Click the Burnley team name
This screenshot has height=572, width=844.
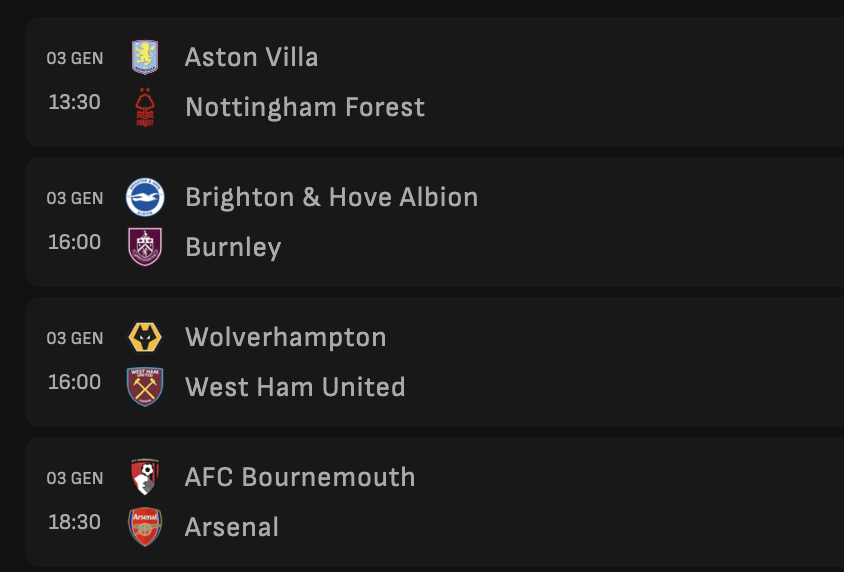point(233,247)
